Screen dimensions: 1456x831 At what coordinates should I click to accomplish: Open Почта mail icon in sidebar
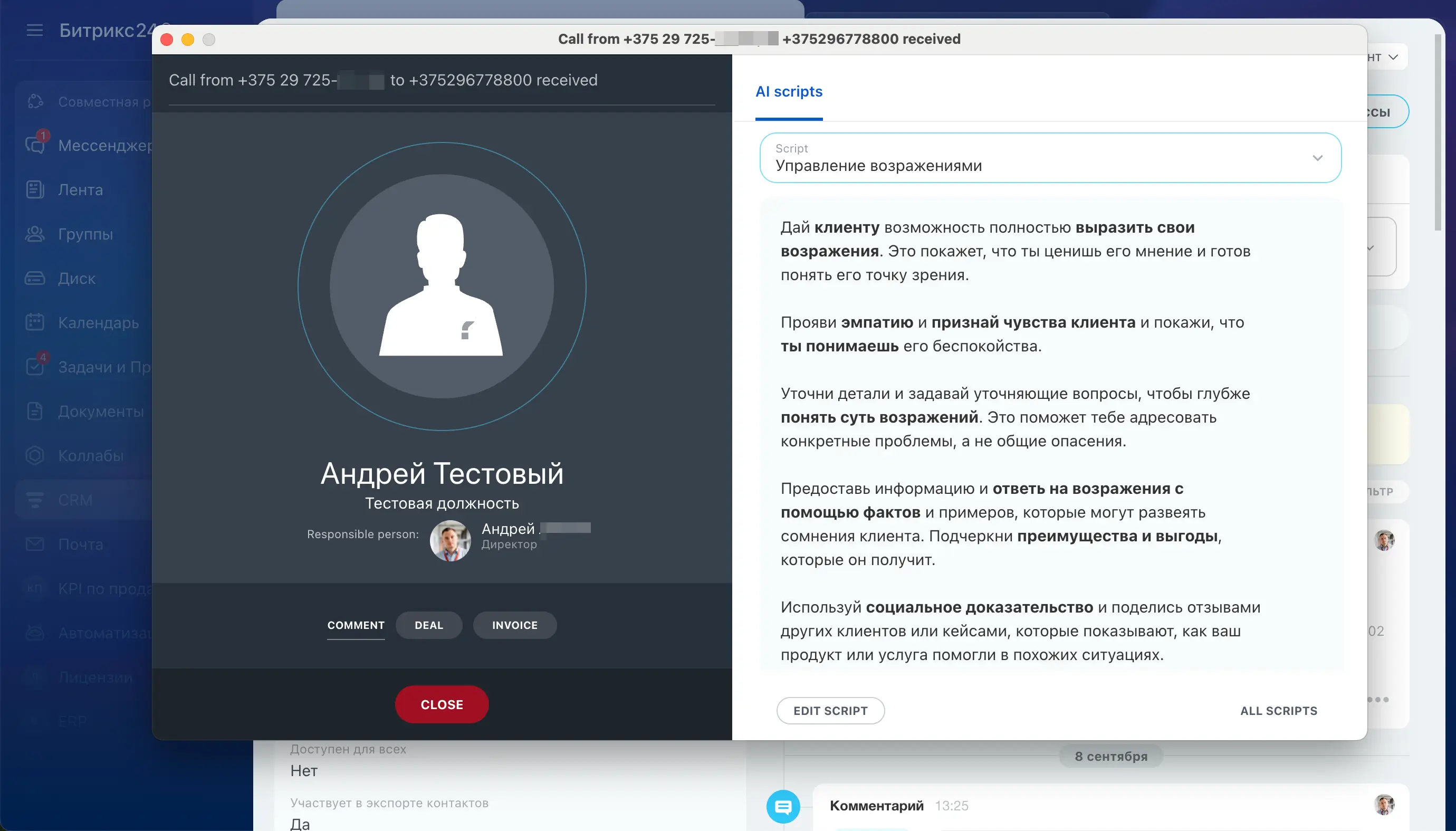tap(35, 545)
